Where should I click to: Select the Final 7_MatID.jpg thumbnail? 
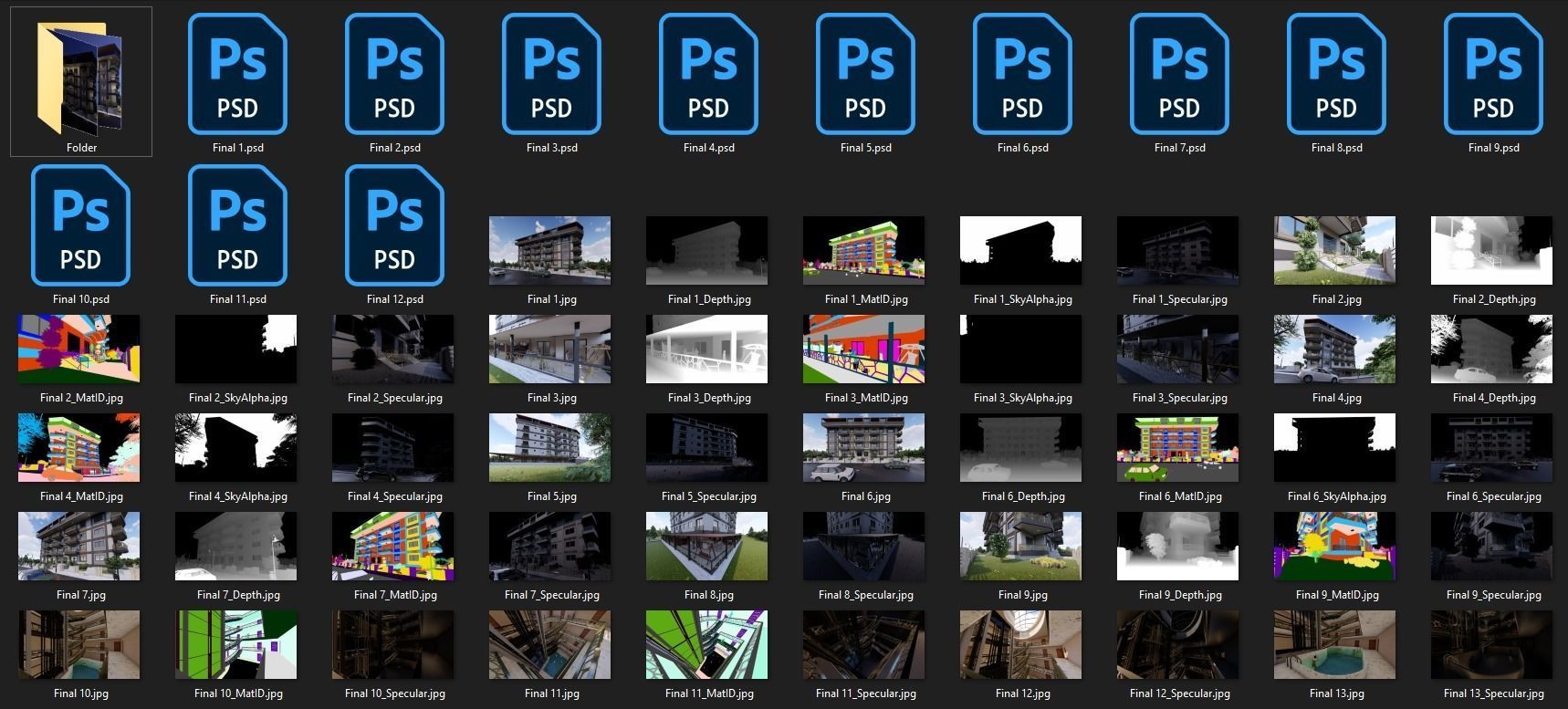[x=393, y=547]
